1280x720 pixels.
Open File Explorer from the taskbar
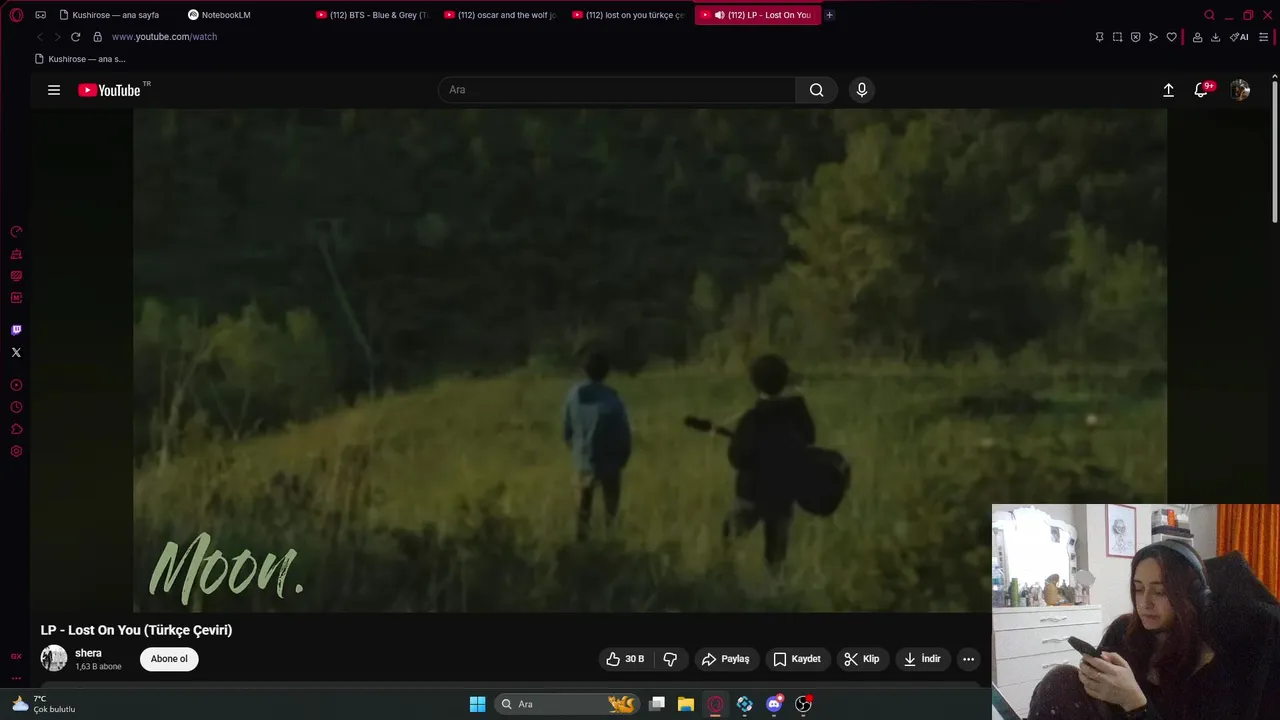click(x=686, y=704)
